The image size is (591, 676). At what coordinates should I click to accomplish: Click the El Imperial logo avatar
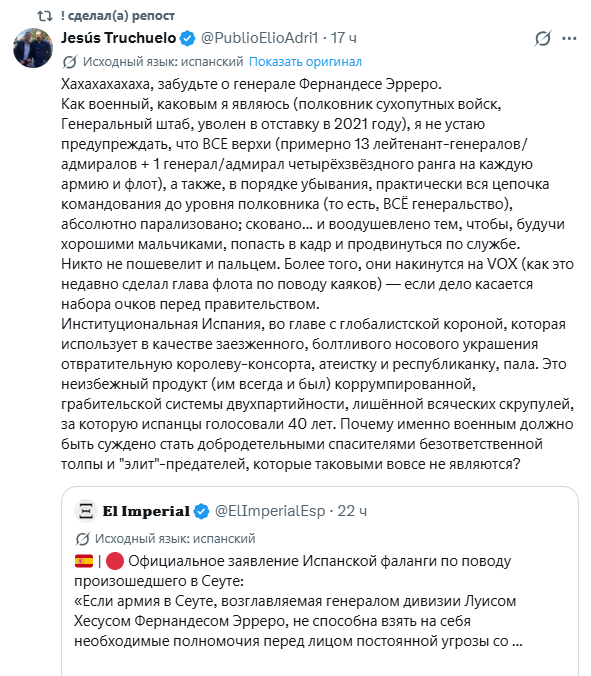[86, 511]
